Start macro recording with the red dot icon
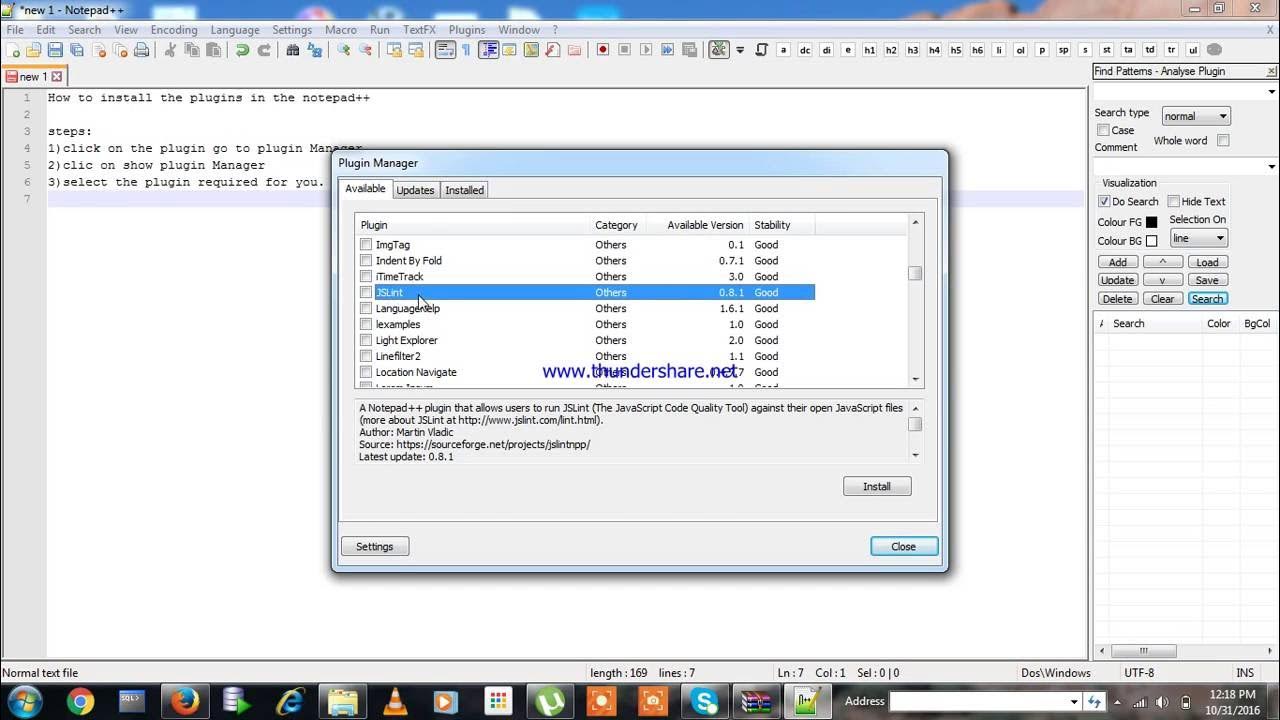 pyautogui.click(x=603, y=50)
